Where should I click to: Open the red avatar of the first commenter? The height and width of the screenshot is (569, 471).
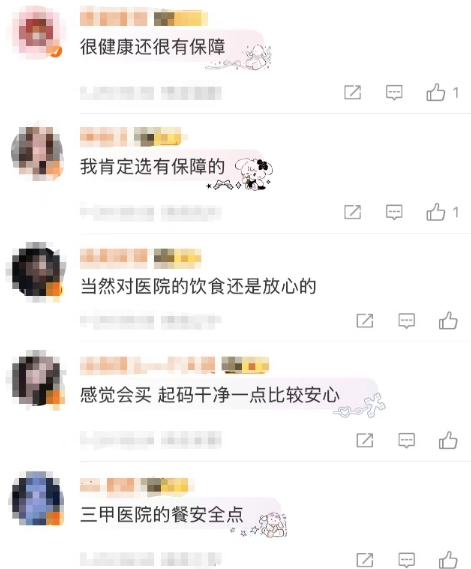click(38, 33)
